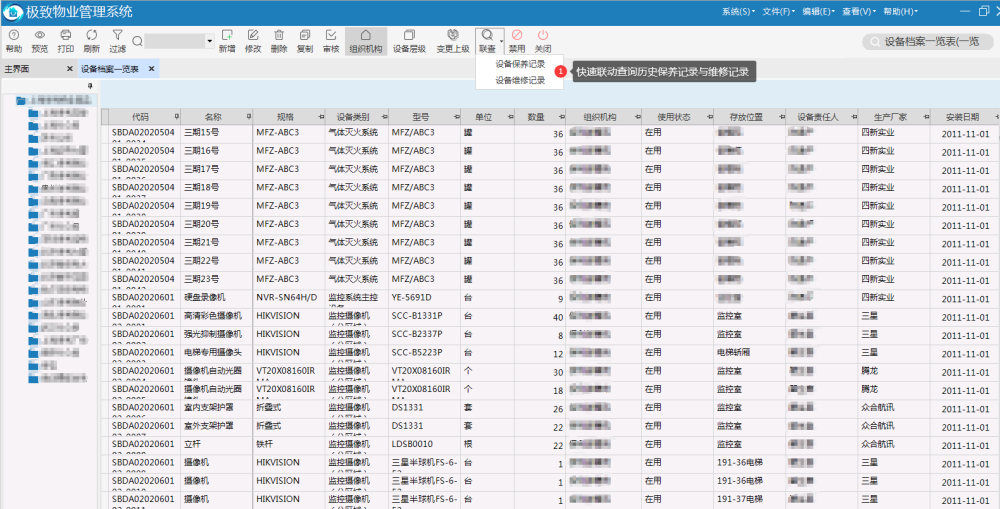Image resolution: width=1000 pixels, height=509 pixels.
Task: Click the 数量 column header pin icon
Action: pos(561,117)
